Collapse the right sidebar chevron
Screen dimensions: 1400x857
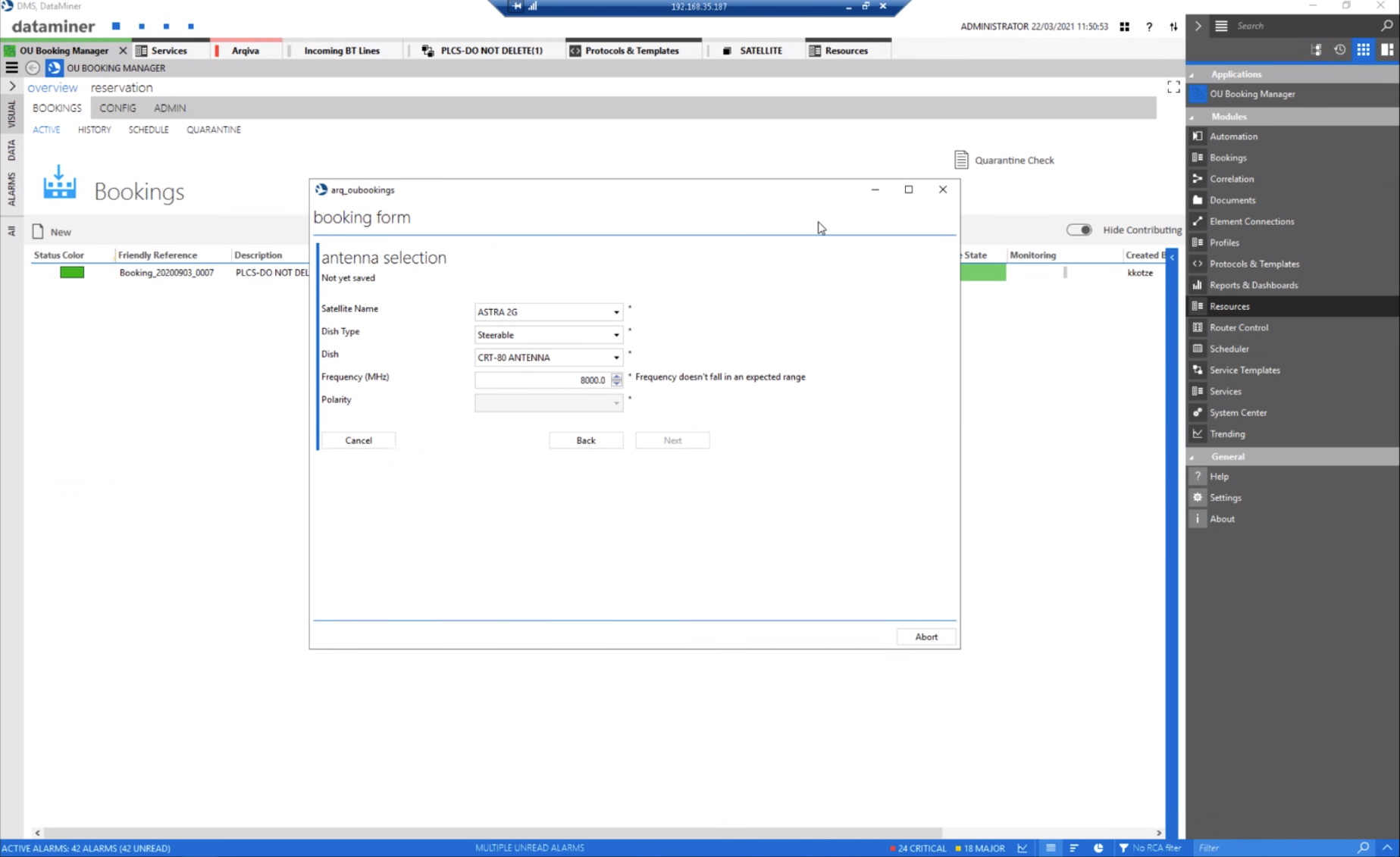1198,26
